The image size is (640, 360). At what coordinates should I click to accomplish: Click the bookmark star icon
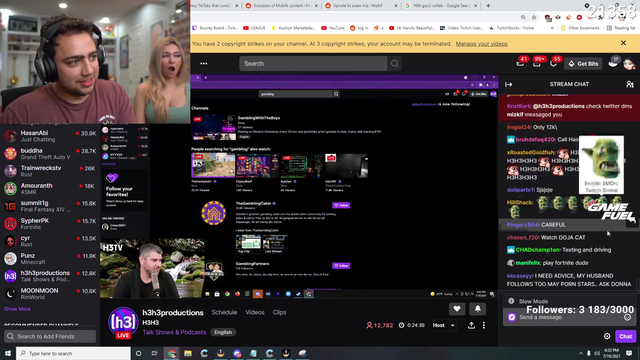(534, 18)
